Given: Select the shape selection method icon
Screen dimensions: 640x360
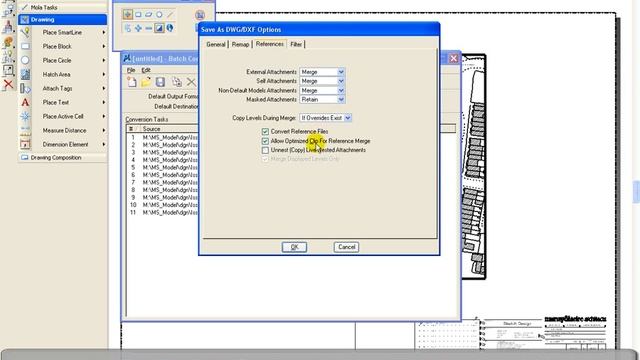Looking at the screenshot, I should pyautogui.click(x=149, y=15).
